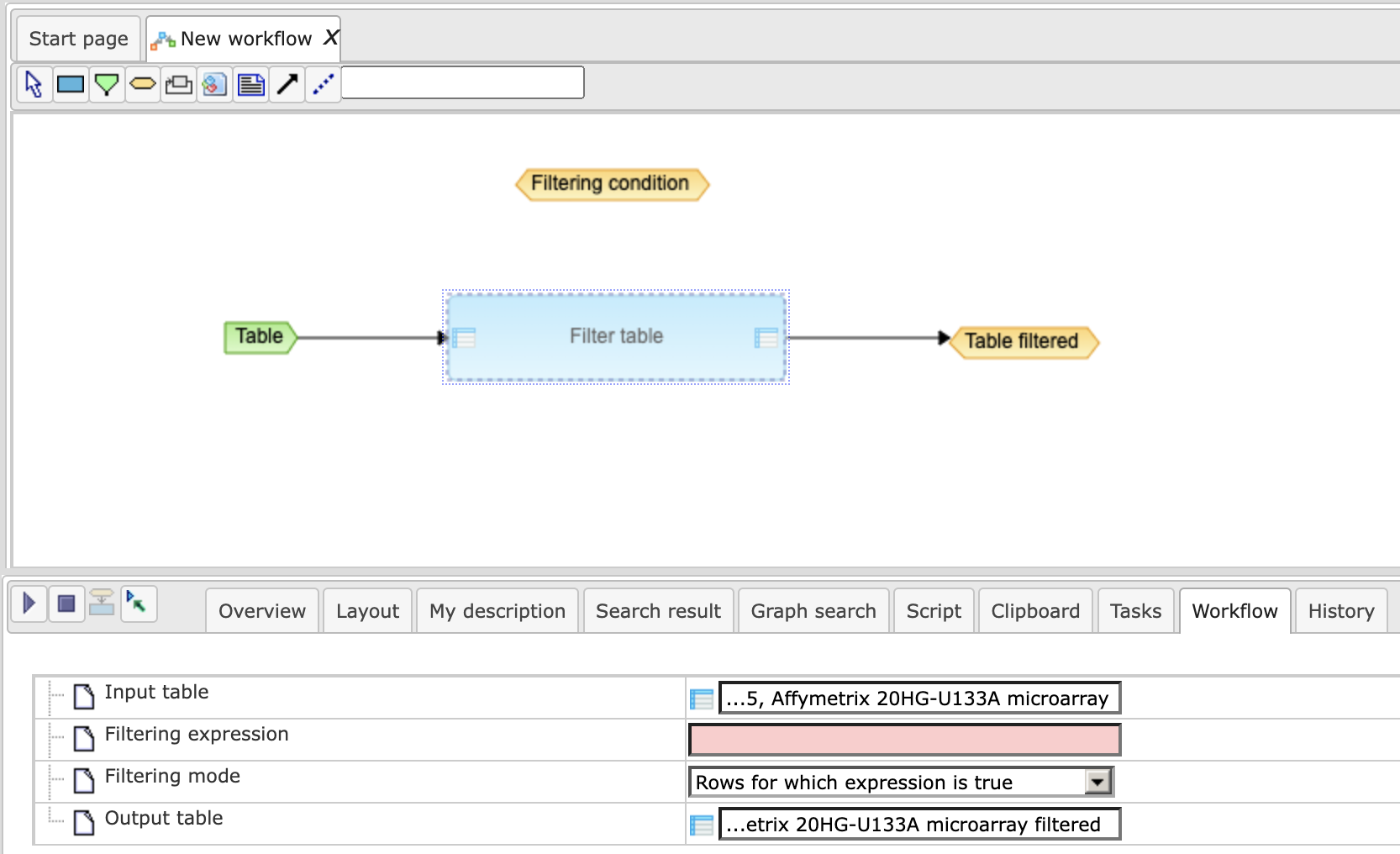1400x854 pixels.
Task: Click the Input table value icon
Action: [702, 698]
